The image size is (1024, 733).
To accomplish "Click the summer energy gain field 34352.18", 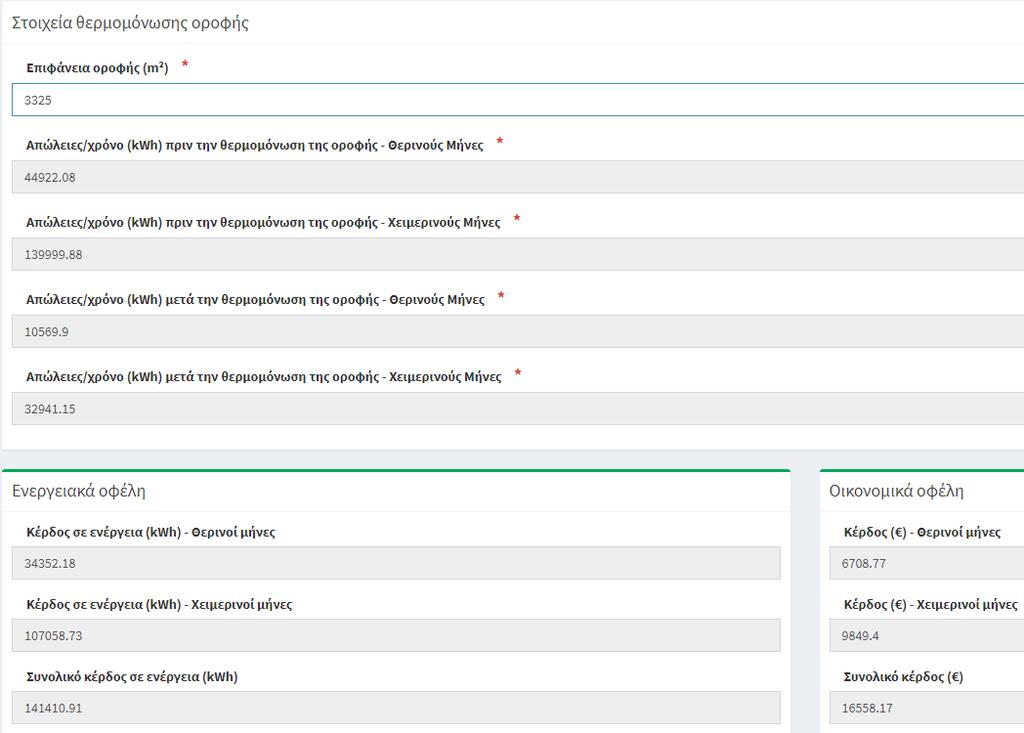I will (396, 563).
